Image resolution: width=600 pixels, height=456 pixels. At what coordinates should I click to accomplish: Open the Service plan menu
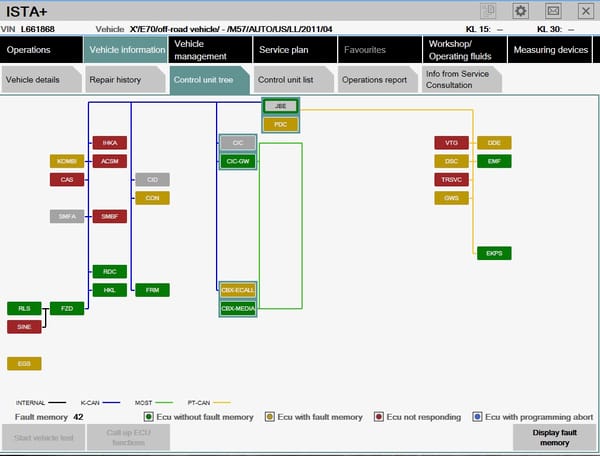(x=295, y=50)
